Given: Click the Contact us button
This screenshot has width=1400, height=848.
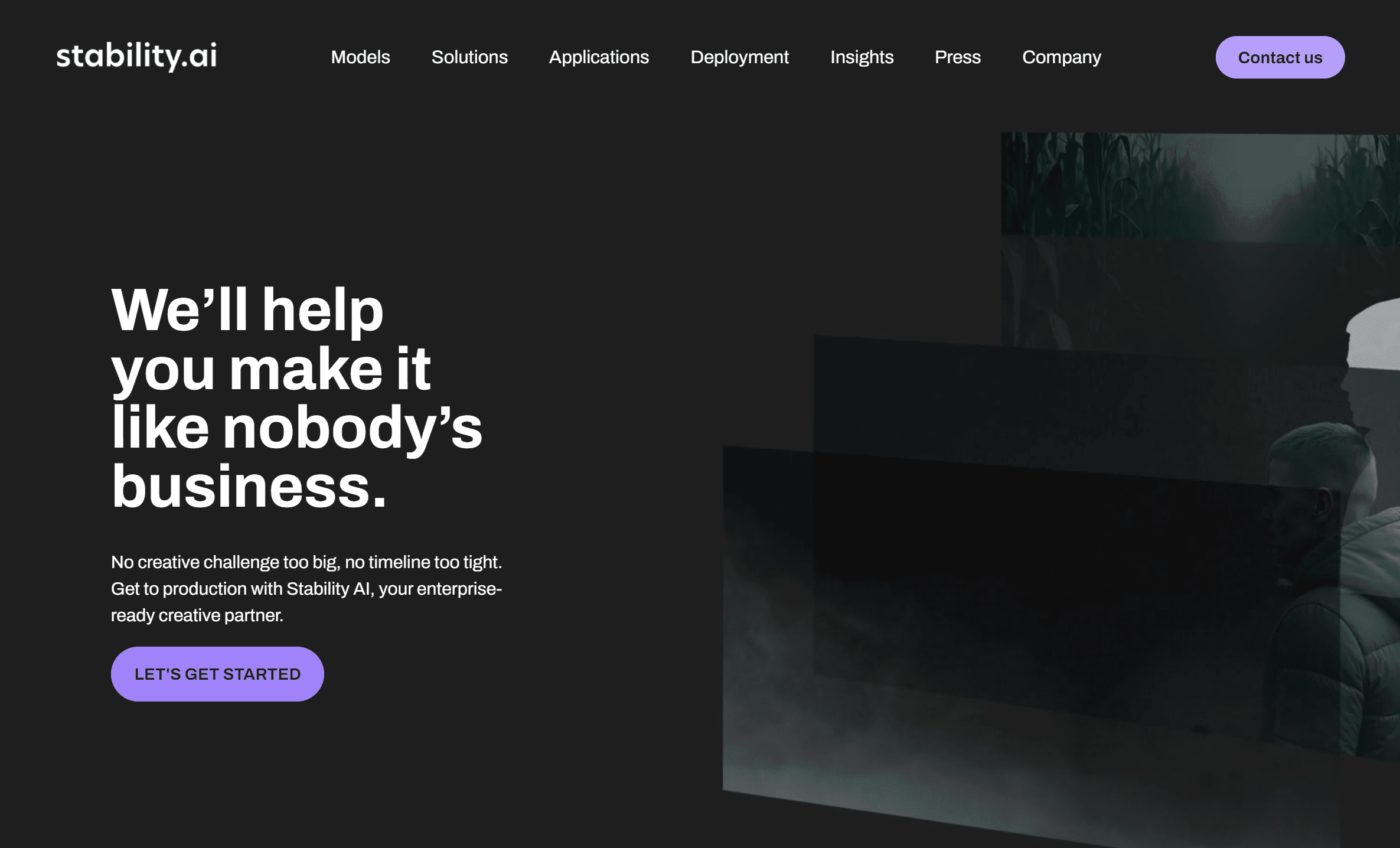Looking at the screenshot, I should (1280, 57).
